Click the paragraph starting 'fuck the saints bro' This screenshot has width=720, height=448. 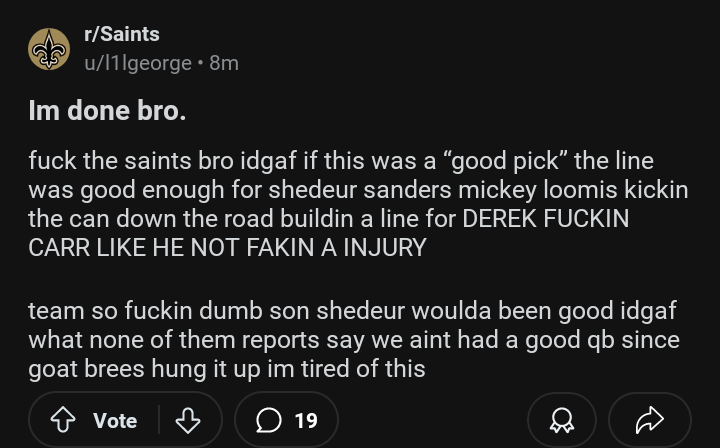(x=358, y=204)
